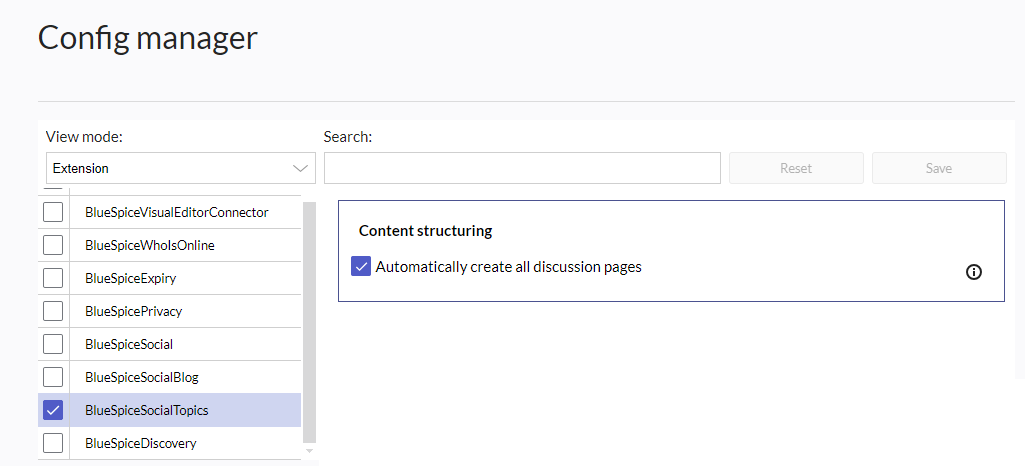This screenshot has height=466, width=1025.
Task: Select BlueSpicePrivacy list entry text
Action: (133, 311)
